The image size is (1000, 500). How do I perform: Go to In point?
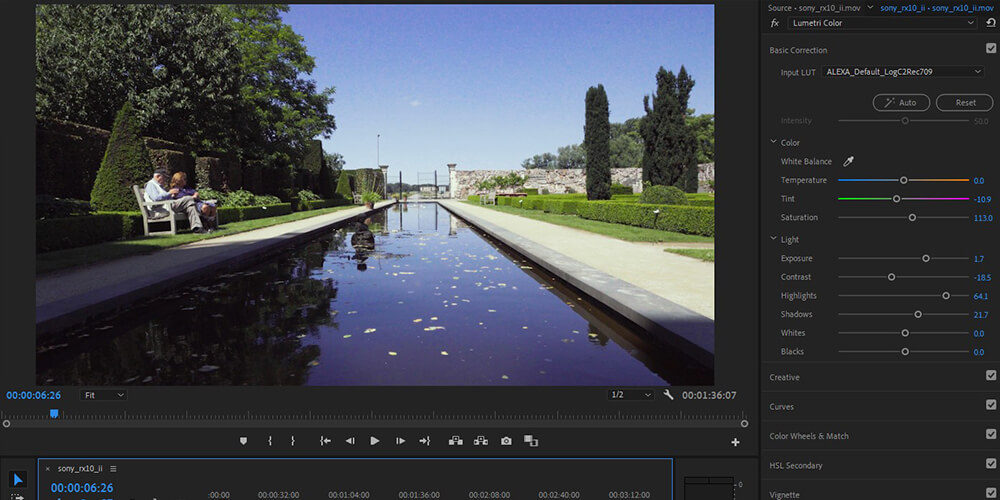click(x=325, y=441)
